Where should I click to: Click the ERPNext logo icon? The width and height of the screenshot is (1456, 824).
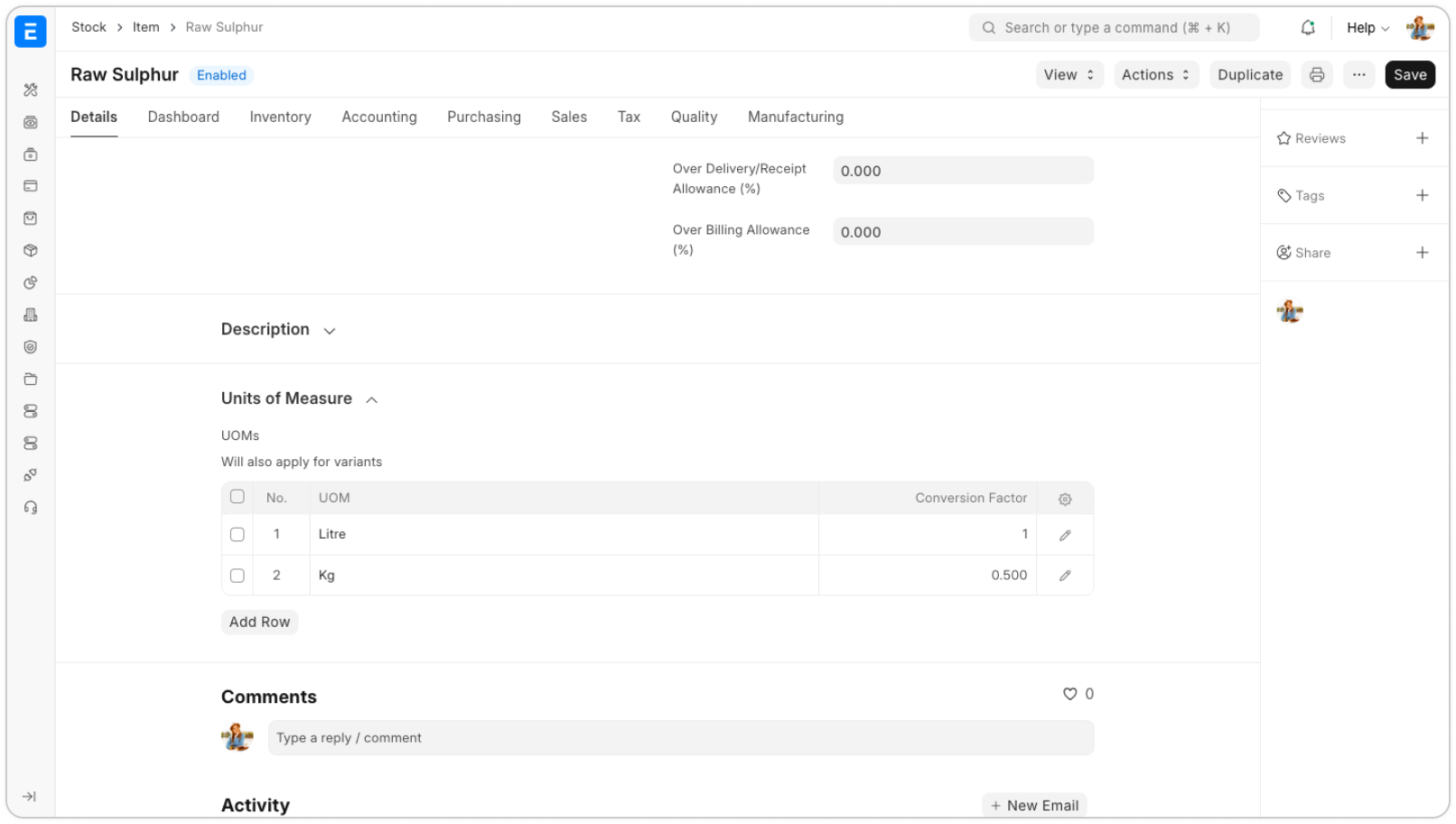(x=31, y=32)
